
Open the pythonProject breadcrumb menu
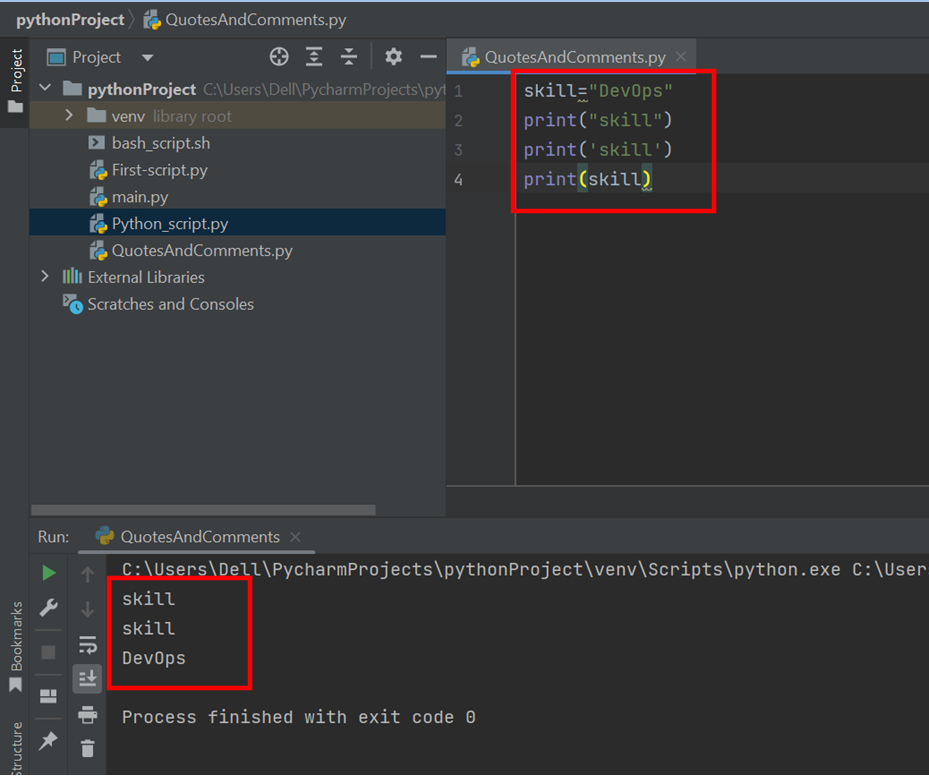[x=70, y=18]
